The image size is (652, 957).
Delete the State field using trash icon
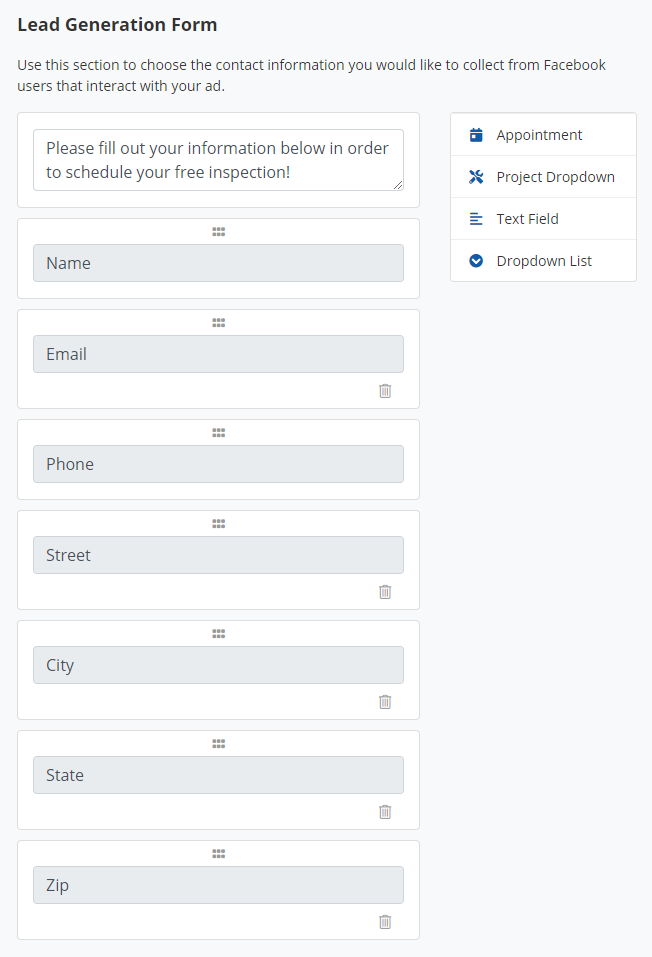point(385,812)
